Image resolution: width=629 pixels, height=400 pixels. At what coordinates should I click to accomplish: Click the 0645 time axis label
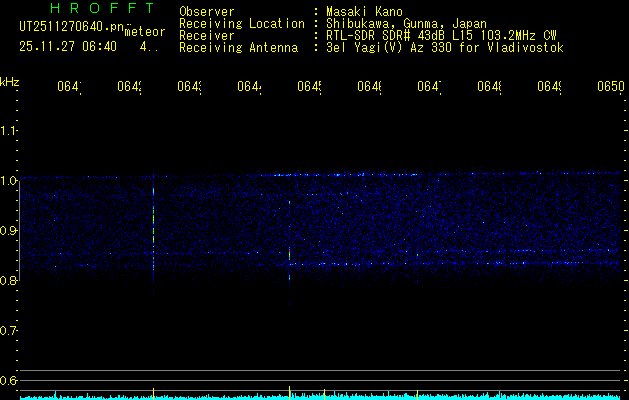pos(309,87)
